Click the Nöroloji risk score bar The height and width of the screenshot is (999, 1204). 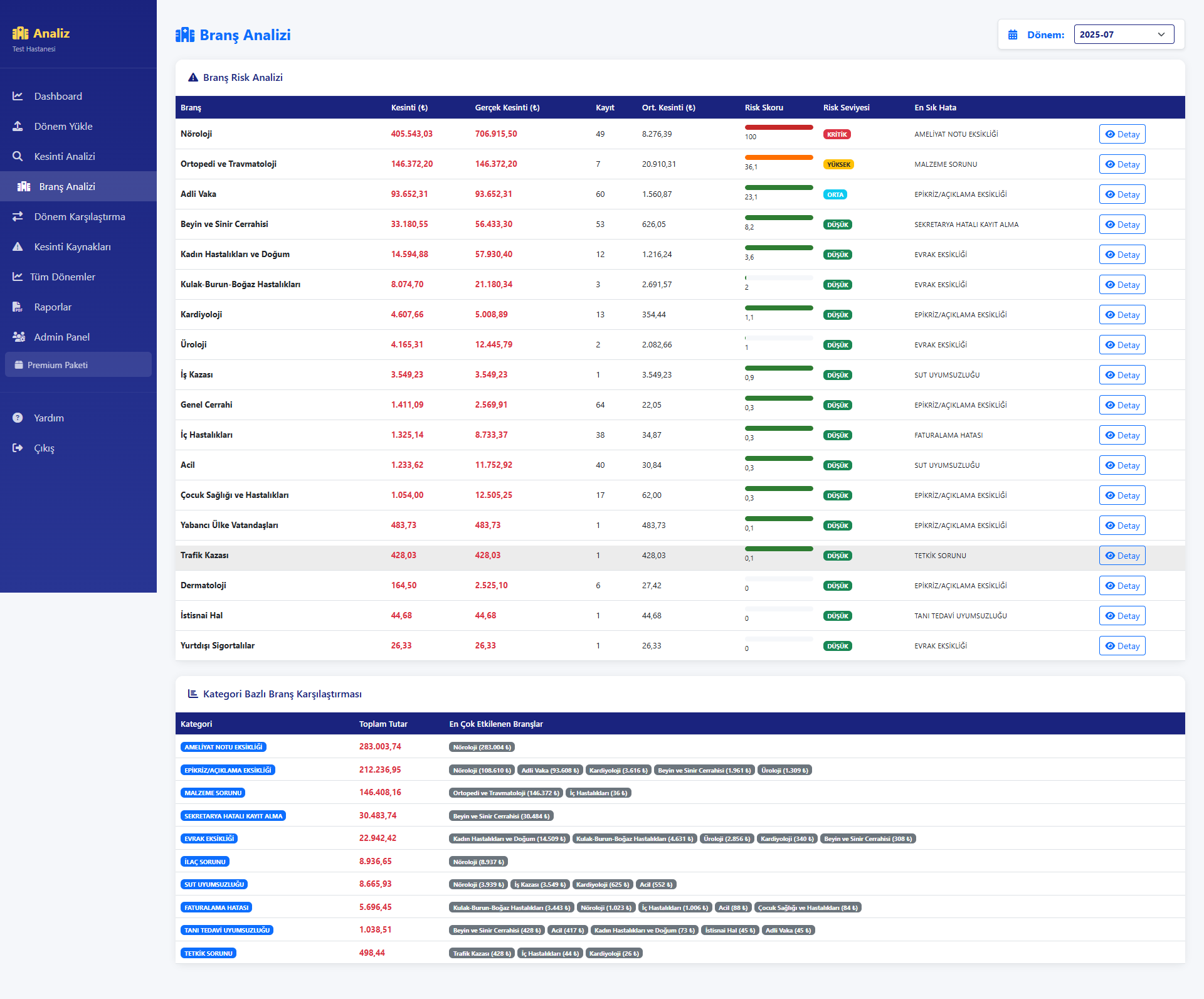779,127
